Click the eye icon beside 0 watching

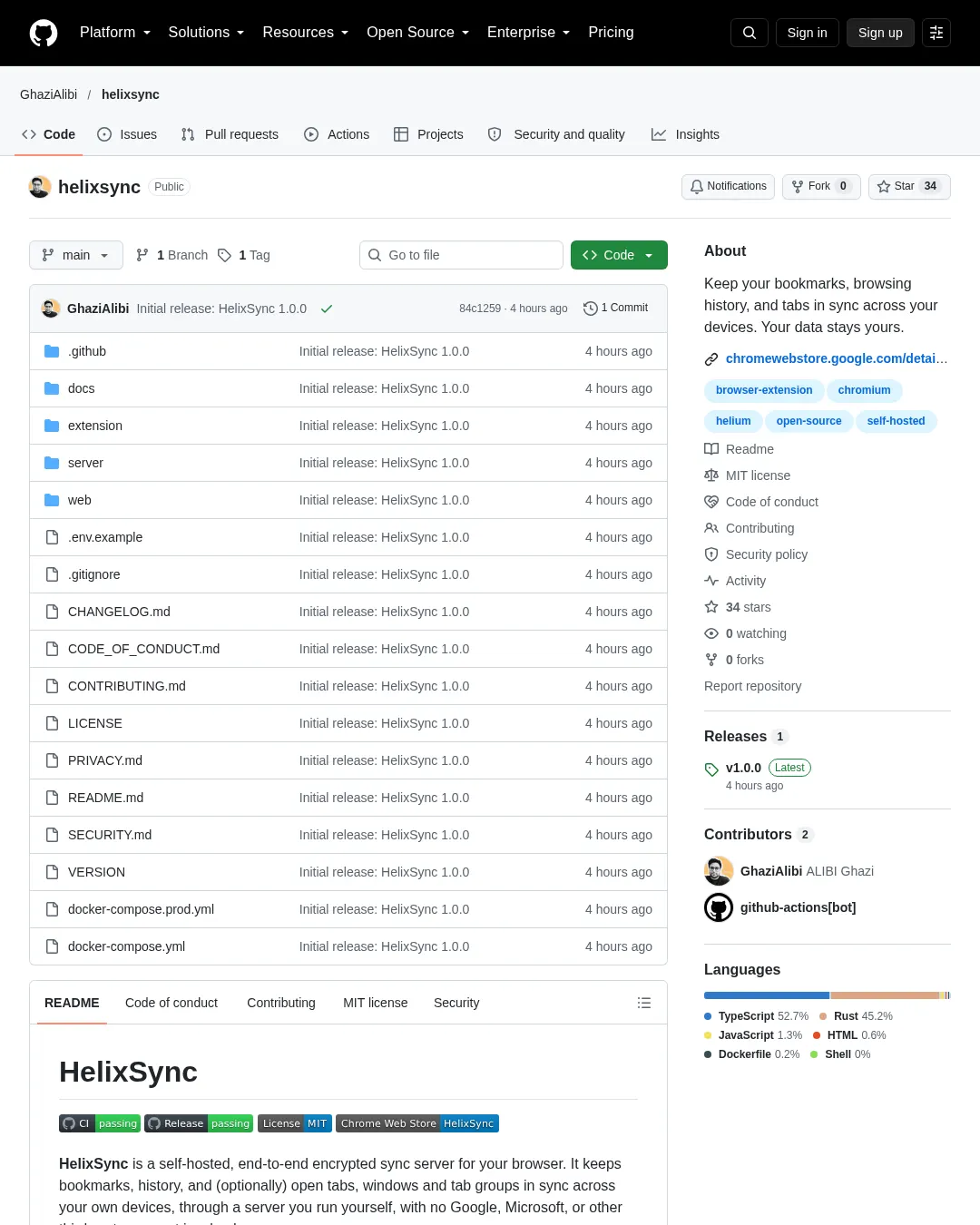[x=711, y=633]
